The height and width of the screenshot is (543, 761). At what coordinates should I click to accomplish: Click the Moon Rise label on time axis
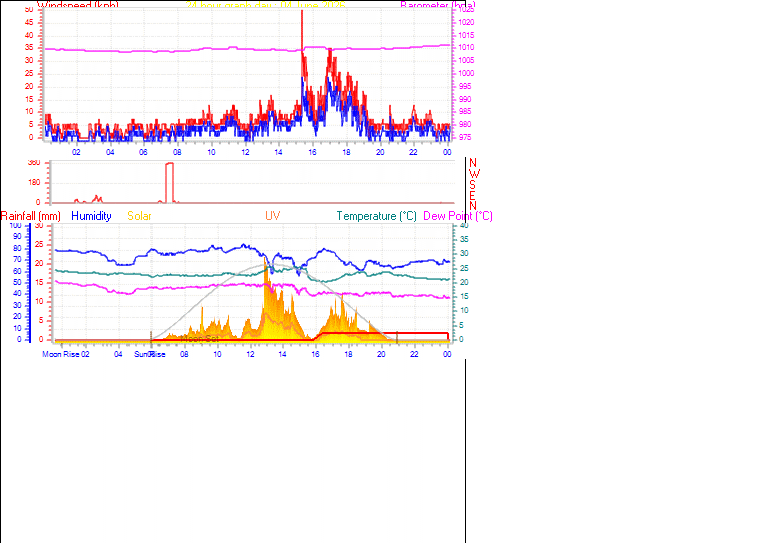pos(61,354)
